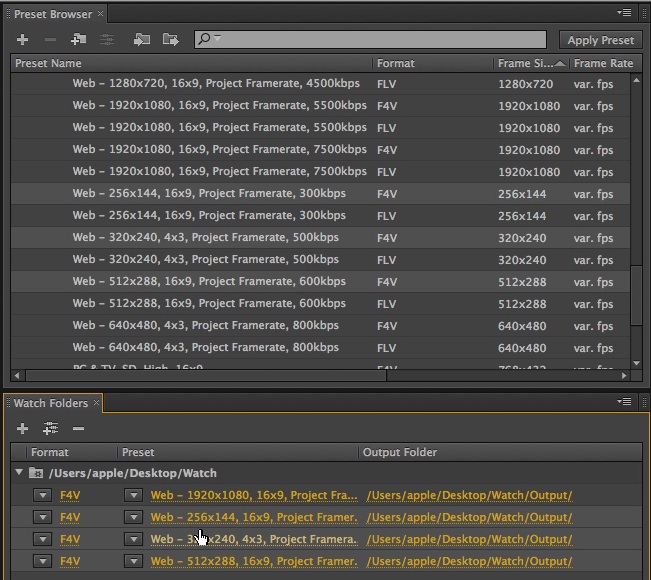Click vertical scrollbar thumb in preset list
Screen dimensions: 651x580
pos(636,296)
